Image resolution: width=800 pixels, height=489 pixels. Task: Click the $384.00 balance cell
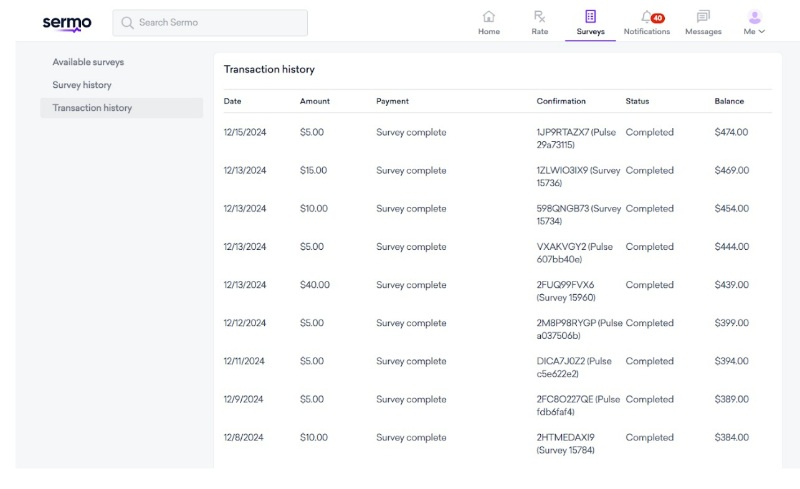(x=732, y=437)
